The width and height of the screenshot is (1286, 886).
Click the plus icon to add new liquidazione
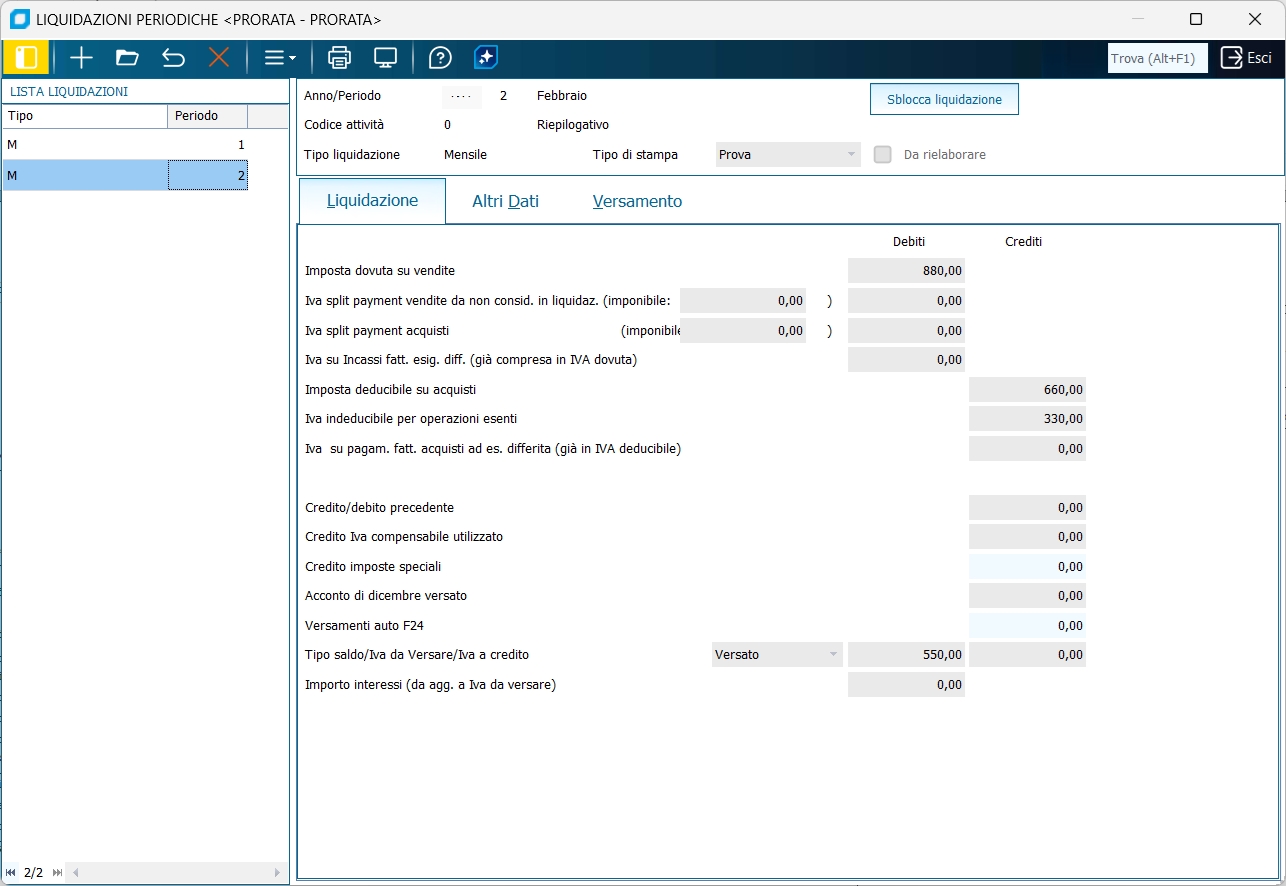[x=81, y=58]
